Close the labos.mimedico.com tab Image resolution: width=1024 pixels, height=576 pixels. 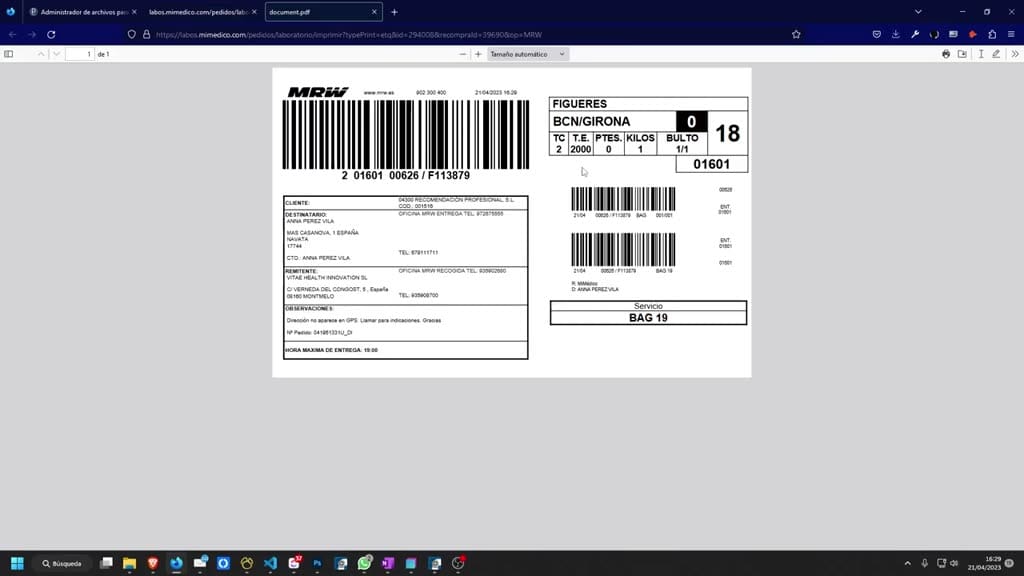(x=254, y=12)
